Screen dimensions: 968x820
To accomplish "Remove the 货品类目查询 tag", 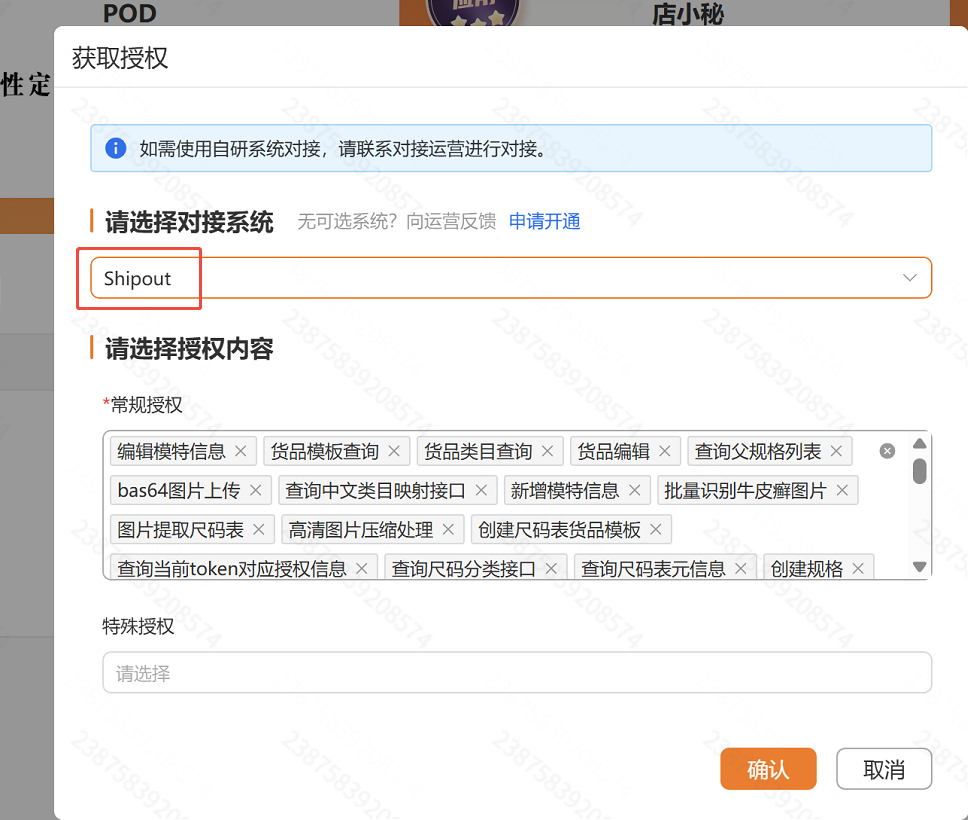I will coord(547,451).
